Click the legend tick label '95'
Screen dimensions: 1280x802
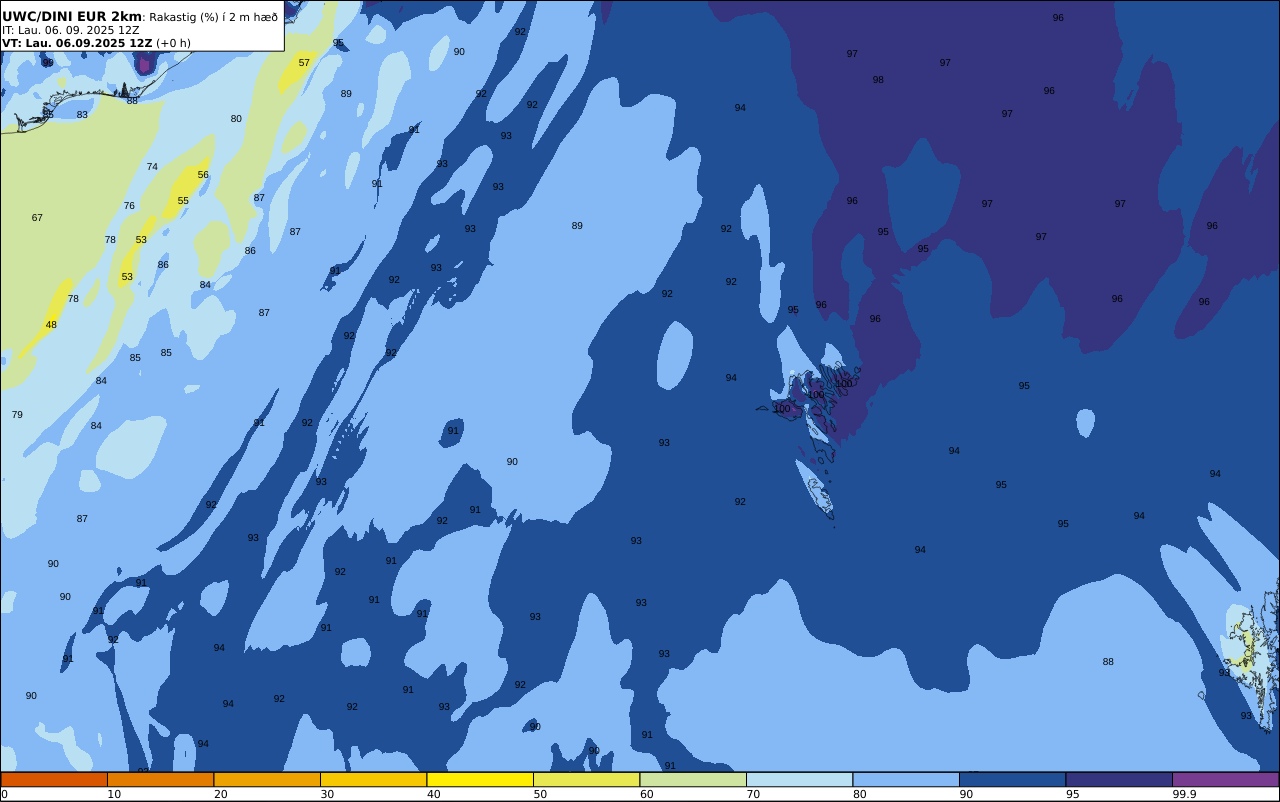coord(1072,794)
